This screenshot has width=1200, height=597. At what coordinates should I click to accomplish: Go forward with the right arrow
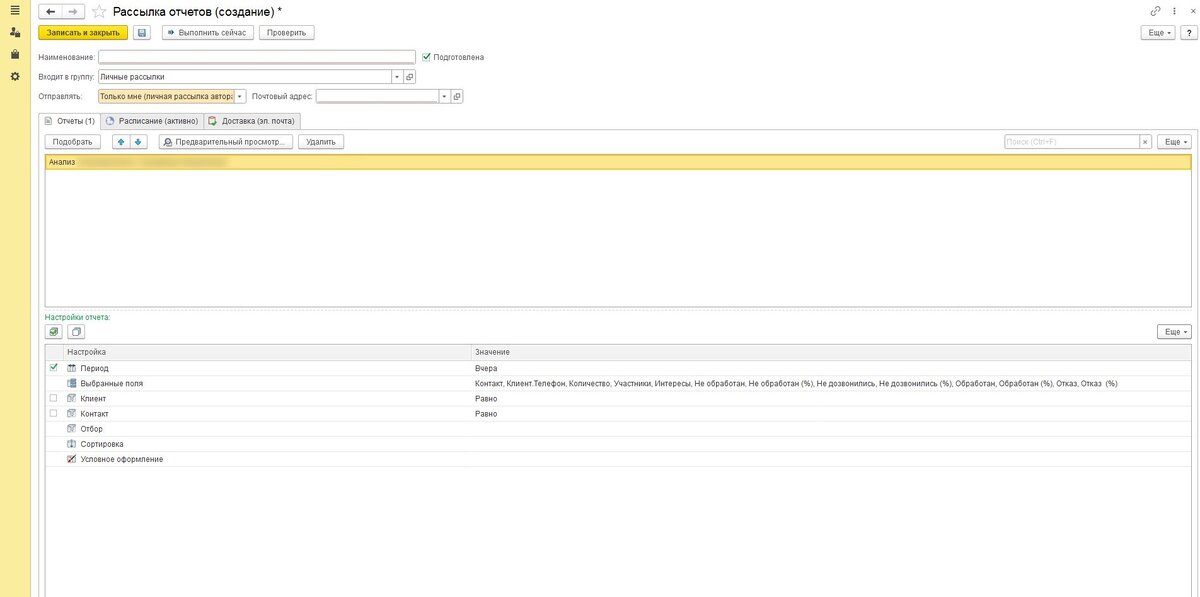[x=73, y=11]
